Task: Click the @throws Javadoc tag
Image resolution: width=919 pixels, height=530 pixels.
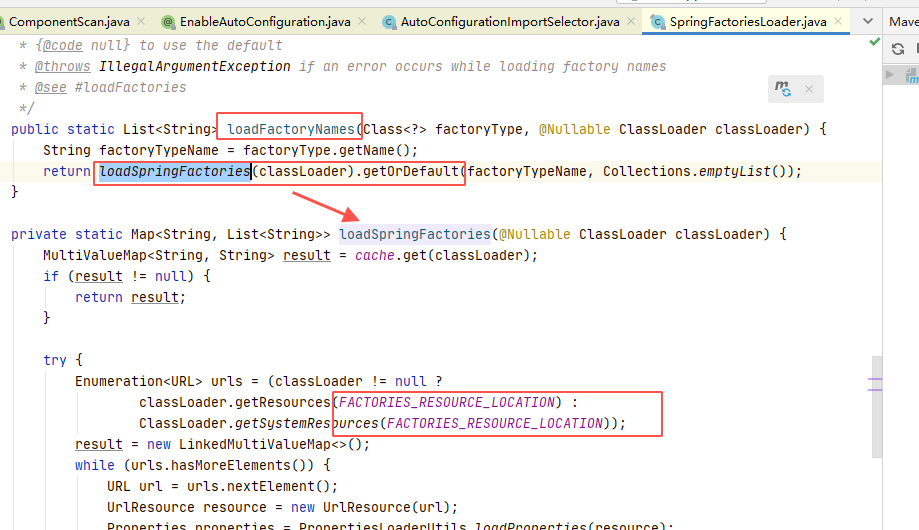Action: 63,66
